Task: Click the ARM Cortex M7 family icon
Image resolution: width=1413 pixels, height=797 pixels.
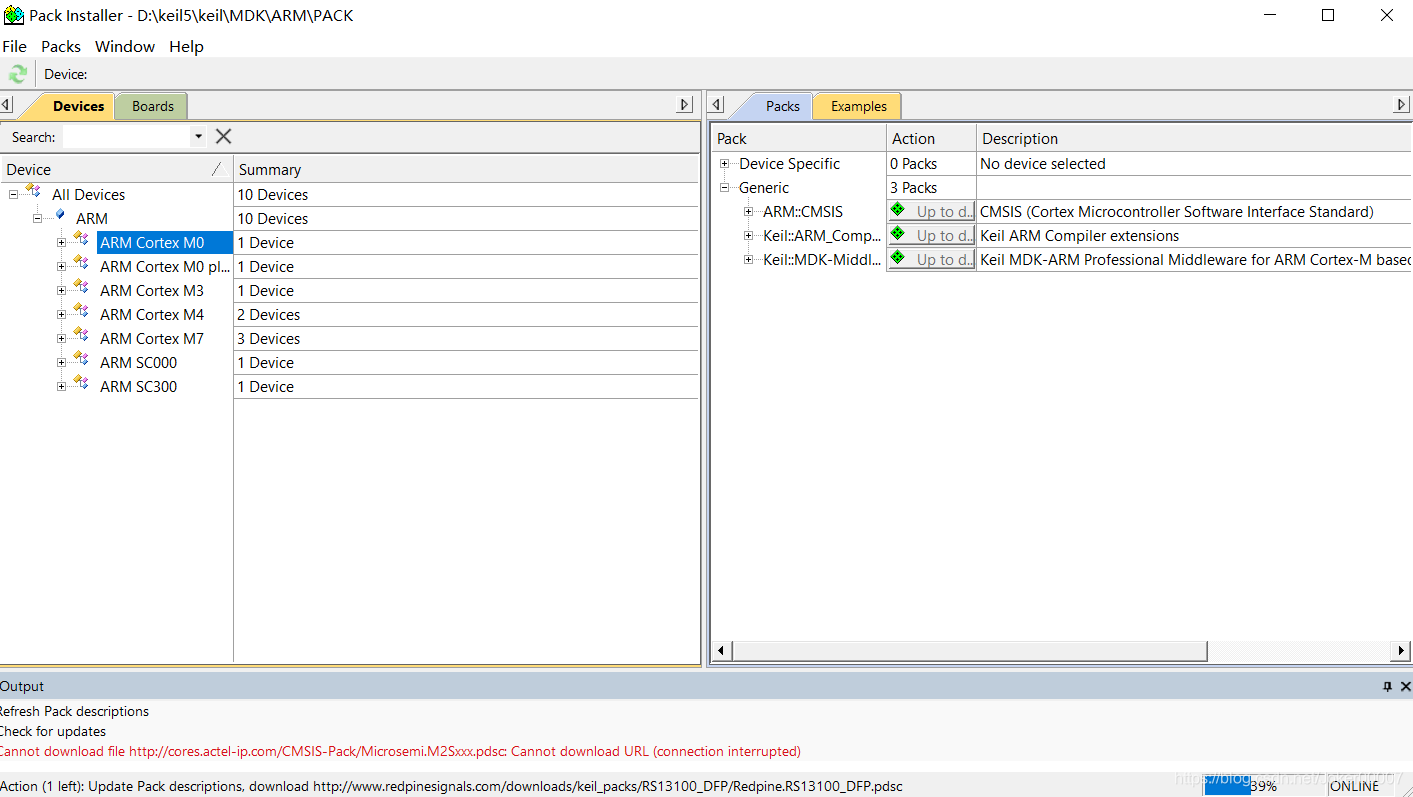Action: (82, 335)
